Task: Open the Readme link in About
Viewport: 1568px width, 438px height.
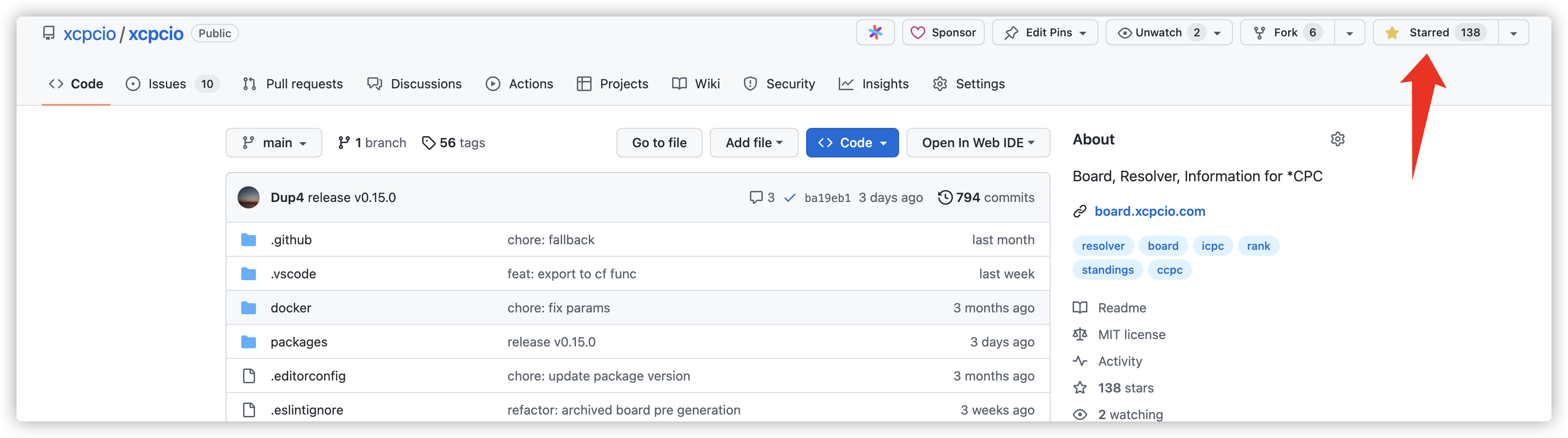Action: (1109, 308)
